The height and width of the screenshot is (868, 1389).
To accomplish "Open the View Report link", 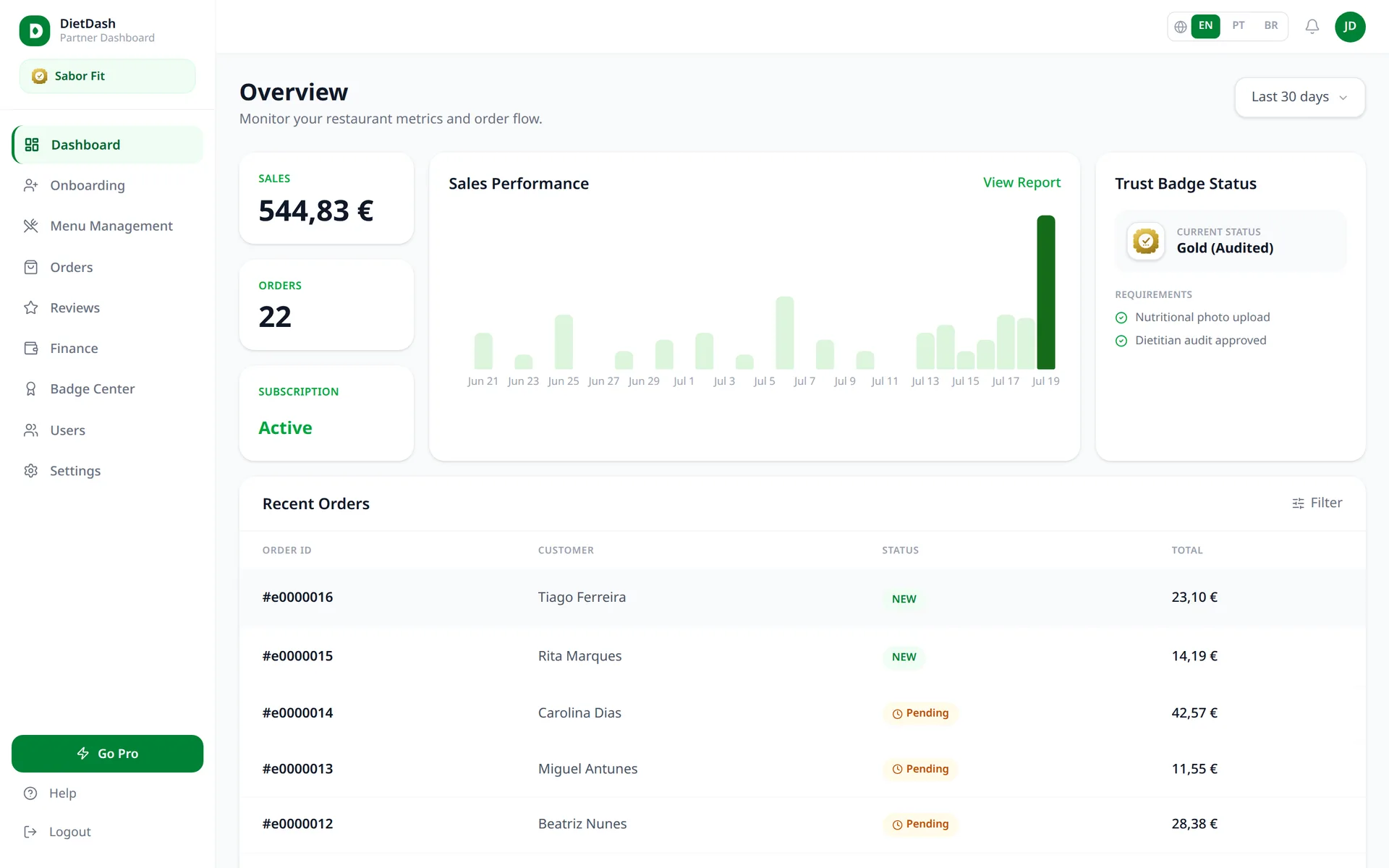I will click(1021, 183).
